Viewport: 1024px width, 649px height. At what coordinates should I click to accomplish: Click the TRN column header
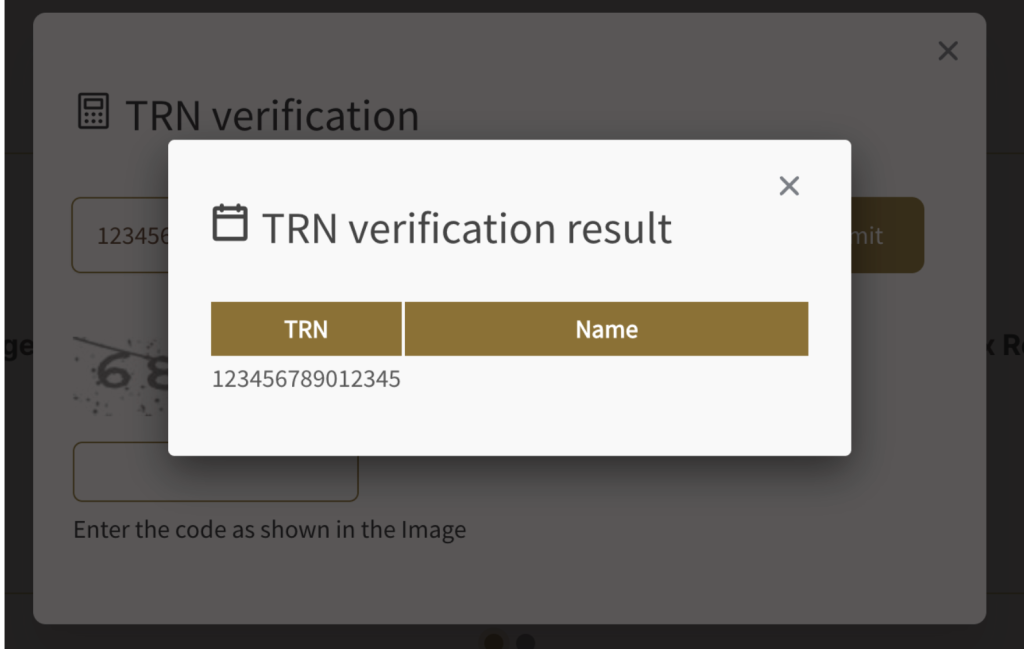(306, 328)
